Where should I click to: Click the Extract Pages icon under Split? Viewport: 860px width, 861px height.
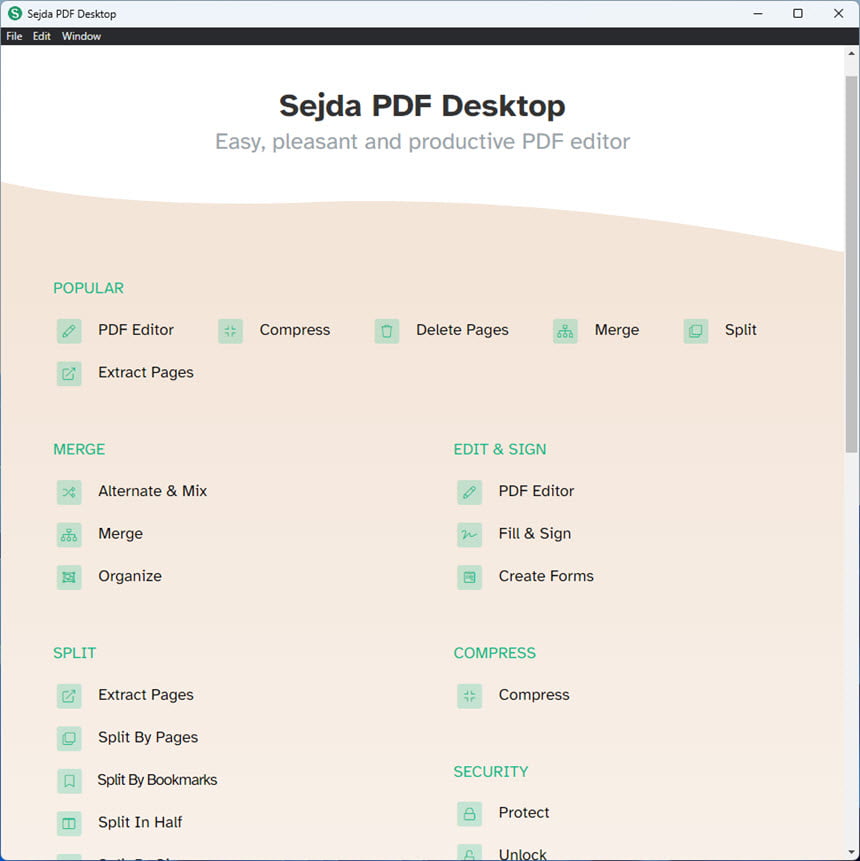[69, 696]
